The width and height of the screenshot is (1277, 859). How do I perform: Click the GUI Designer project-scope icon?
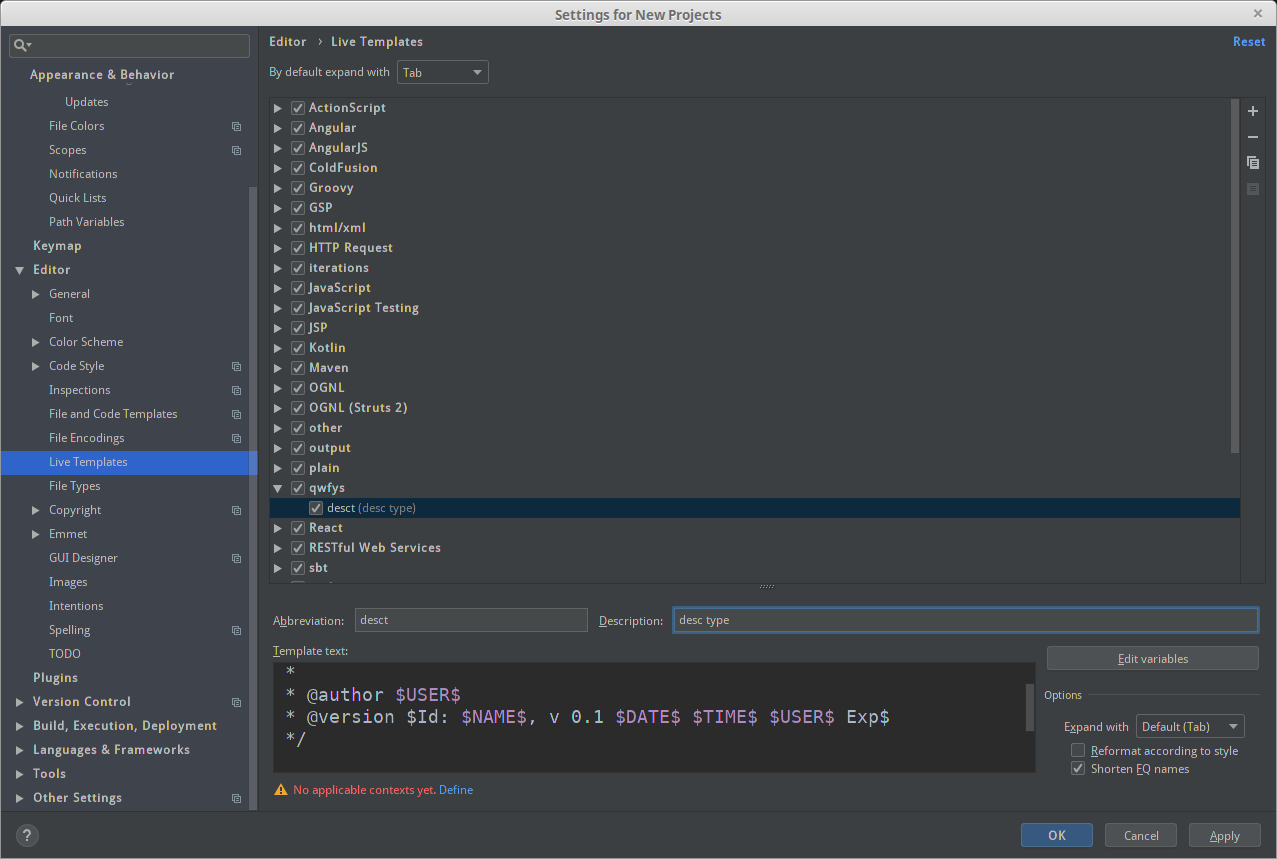[x=236, y=558]
